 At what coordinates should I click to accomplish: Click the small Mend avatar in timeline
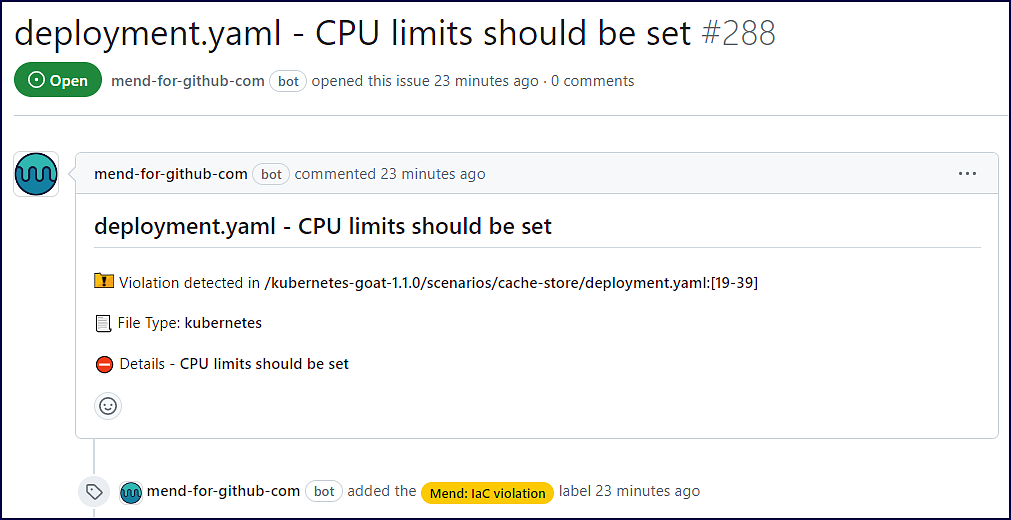coord(131,492)
